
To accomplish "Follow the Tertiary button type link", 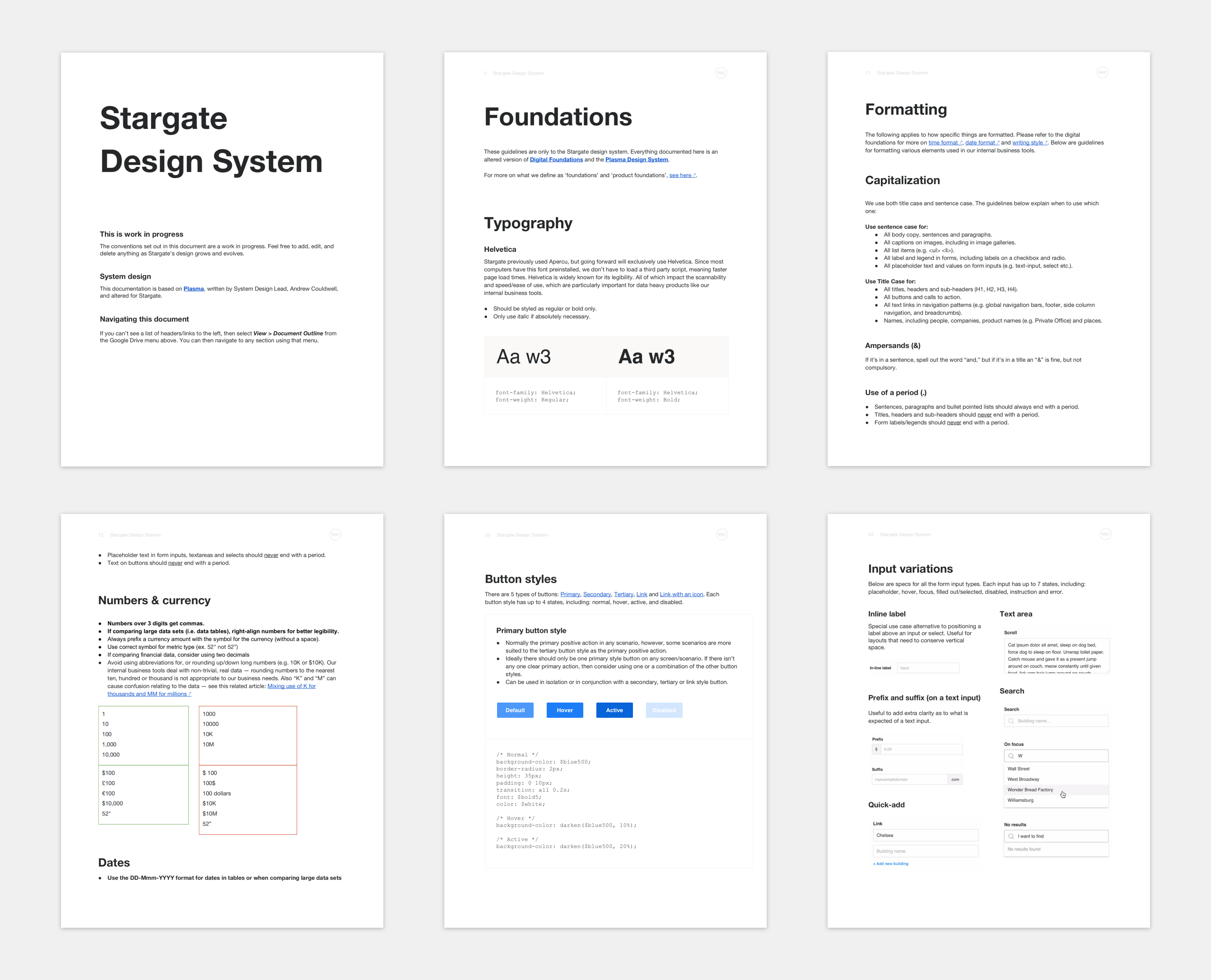I will coord(623,595).
